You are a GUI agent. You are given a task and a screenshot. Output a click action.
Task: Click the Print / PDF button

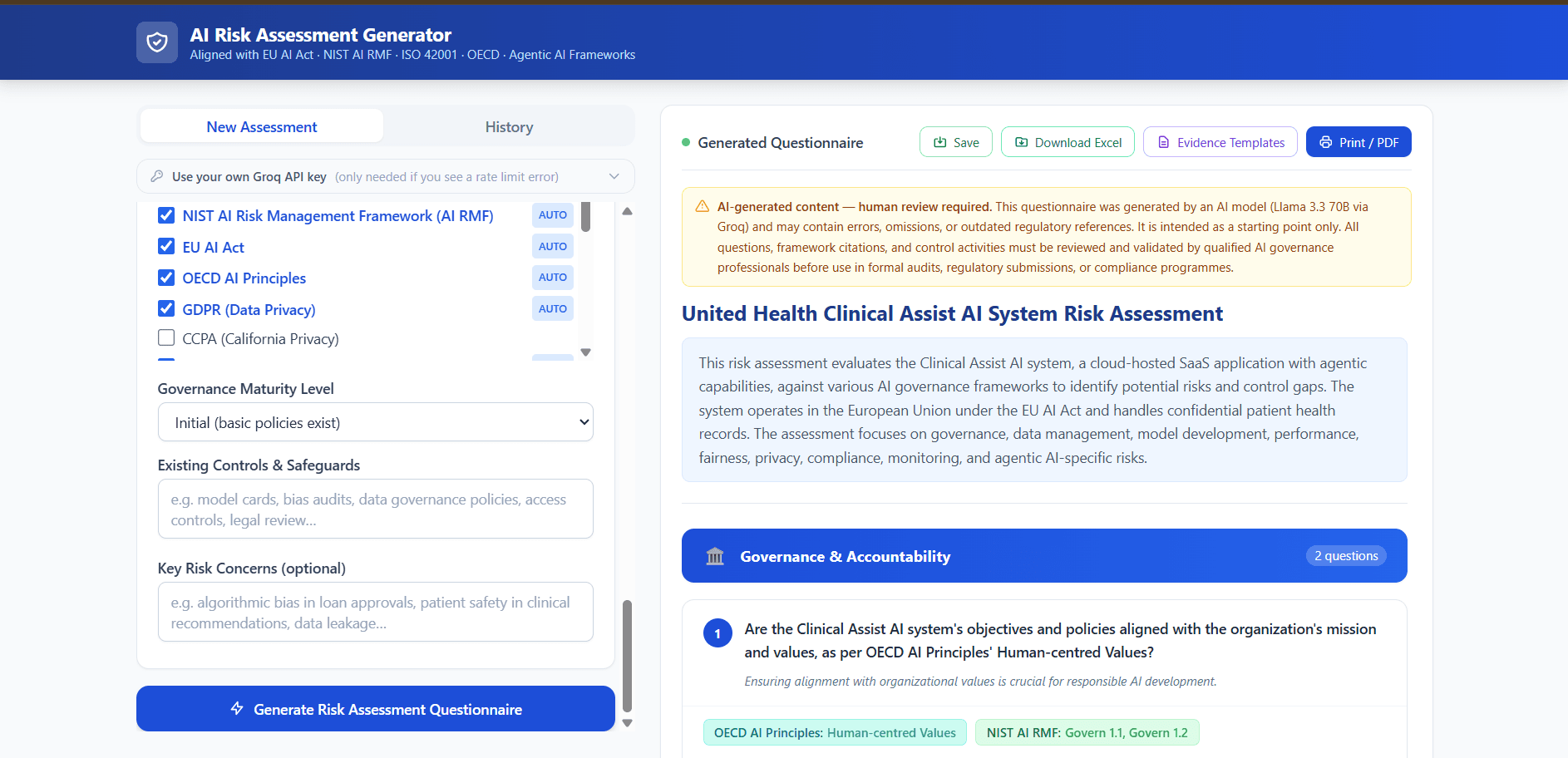pos(1358,142)
